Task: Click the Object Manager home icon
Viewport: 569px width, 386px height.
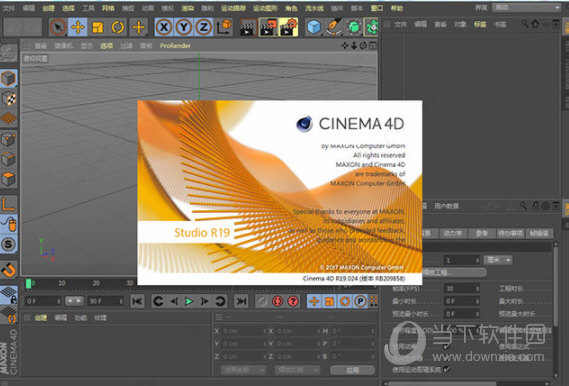Action: (x=535, y=24)
